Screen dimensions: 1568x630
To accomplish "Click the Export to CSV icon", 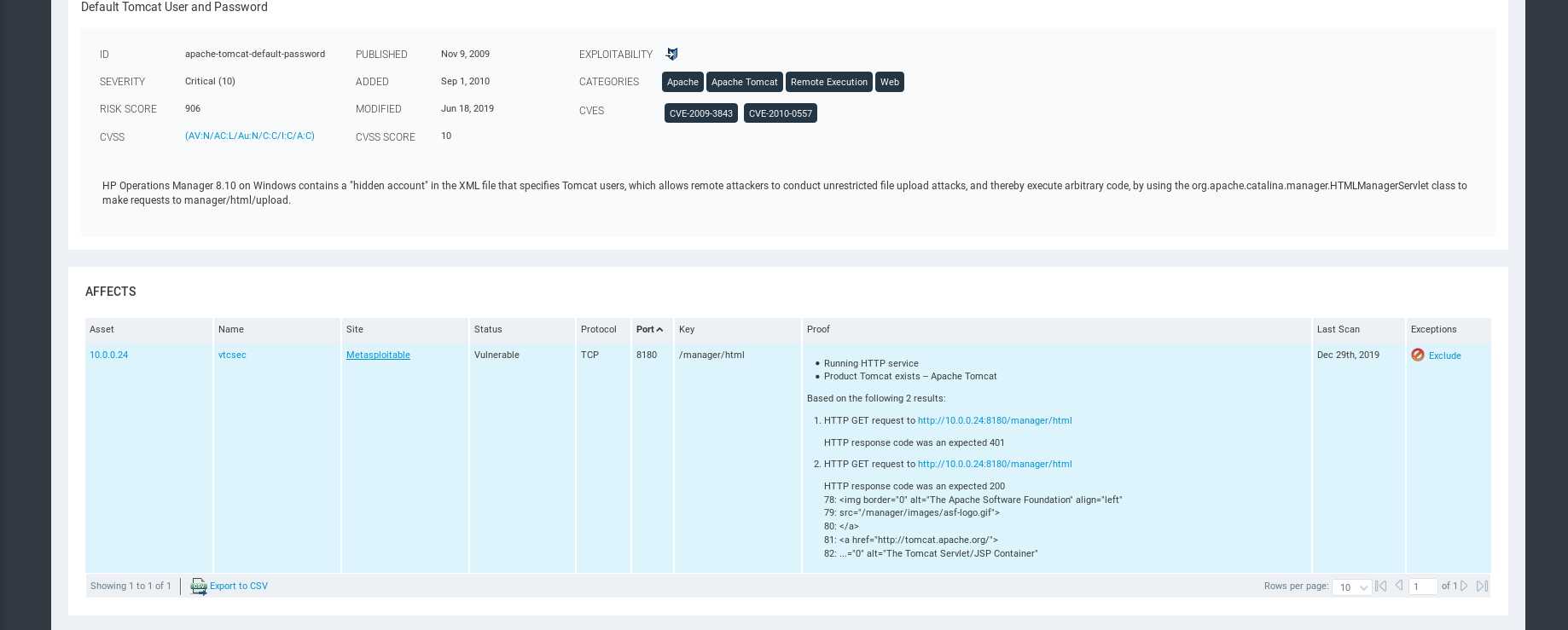I will pyautogui.click(x=199, y=587).
